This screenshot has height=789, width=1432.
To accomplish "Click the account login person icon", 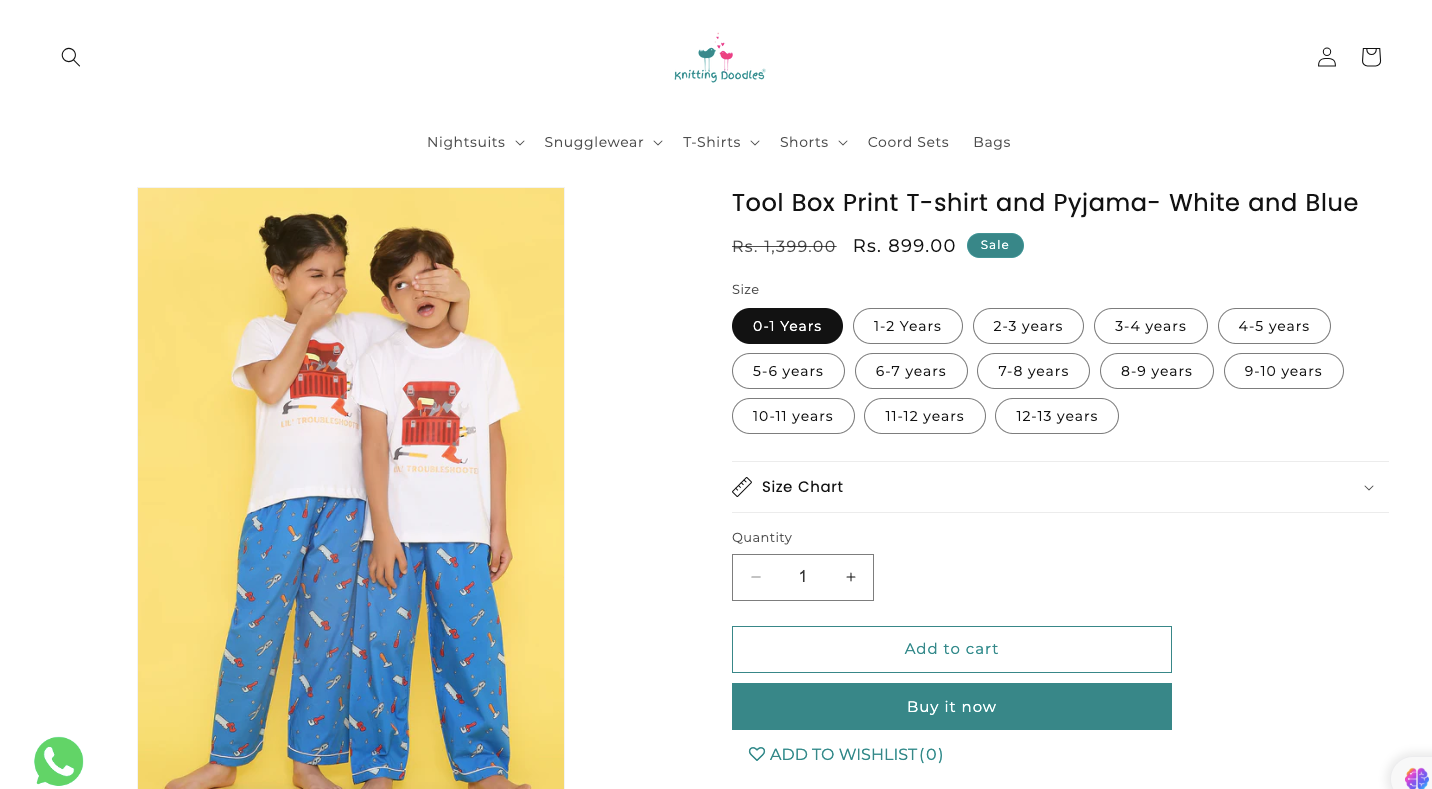I will pyautogui.click(x=1327, y=57).
